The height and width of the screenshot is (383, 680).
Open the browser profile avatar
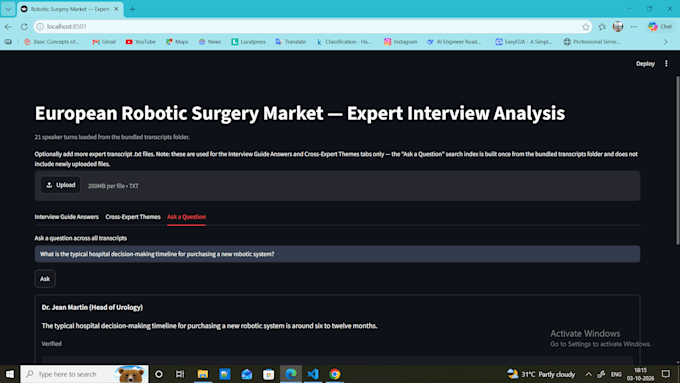coord(618,26)
